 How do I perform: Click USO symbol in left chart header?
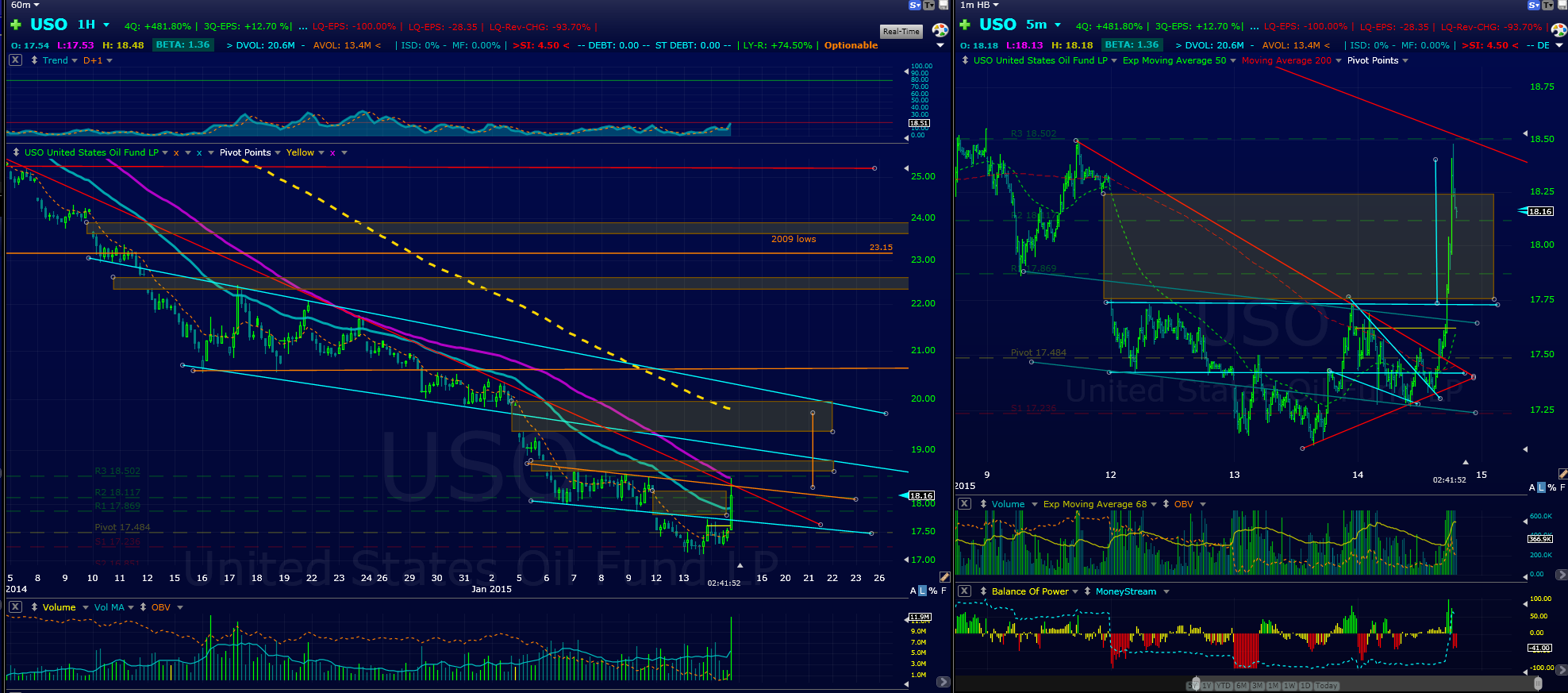48,25
